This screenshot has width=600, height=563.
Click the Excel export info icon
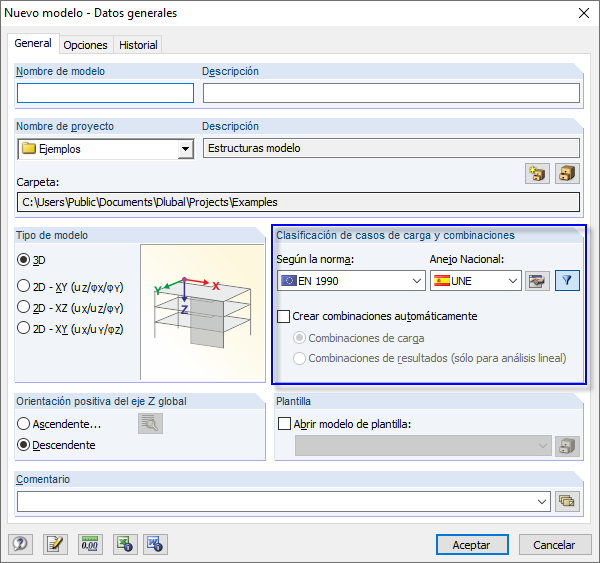pyautogui.click(x=125, y=544)
